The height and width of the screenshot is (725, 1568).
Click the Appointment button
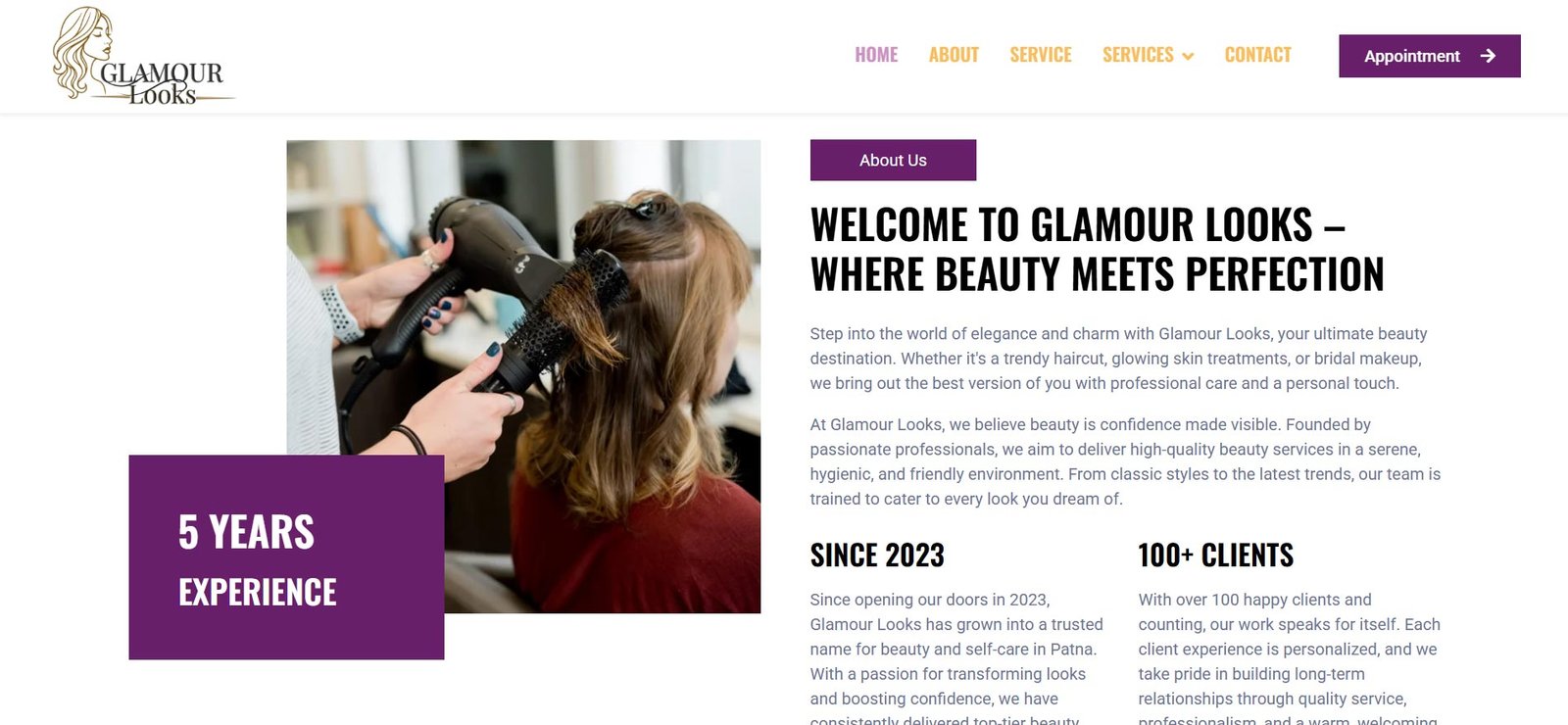coord(1430,56)
